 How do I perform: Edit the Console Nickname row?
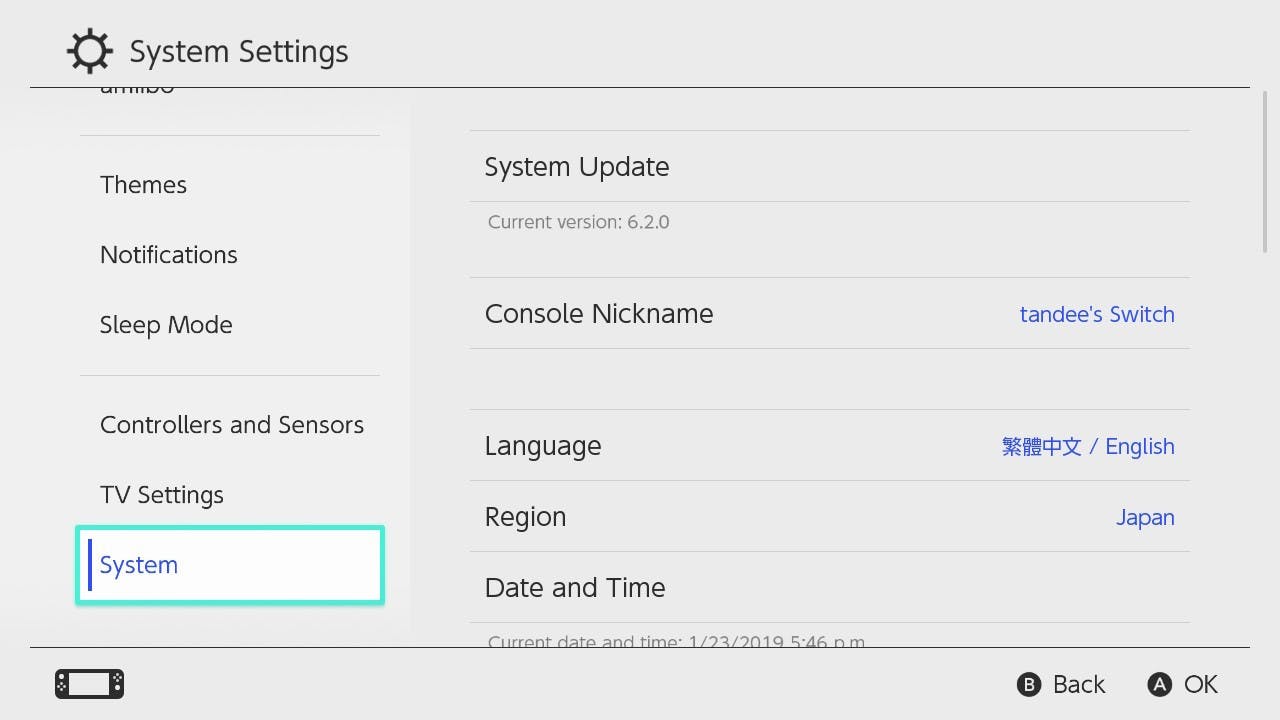point(829,313)
